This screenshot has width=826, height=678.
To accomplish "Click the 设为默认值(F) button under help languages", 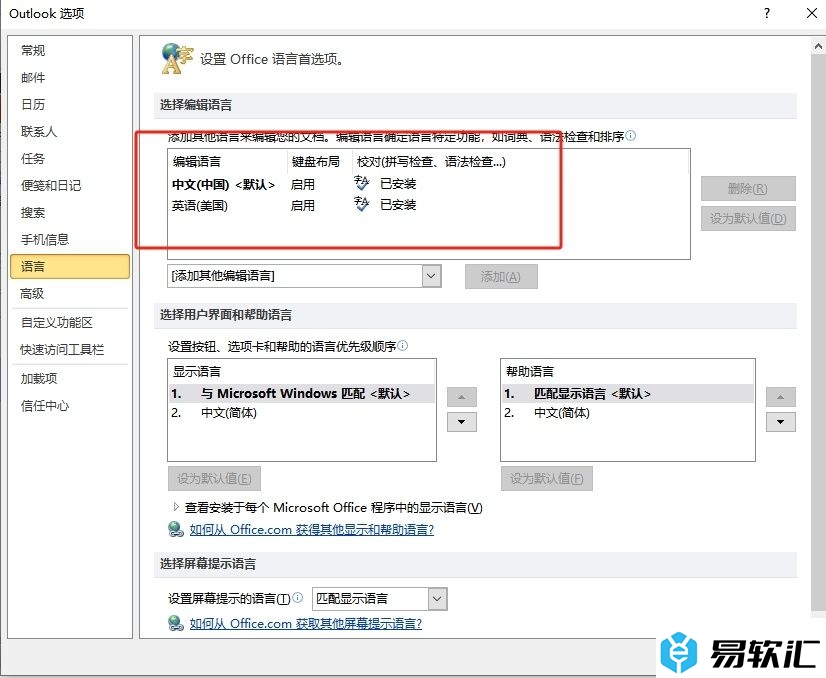I will (x=547, y=479).
